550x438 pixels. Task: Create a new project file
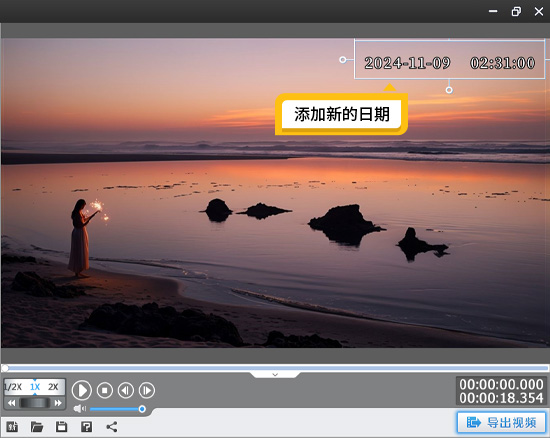pos(12,427)
